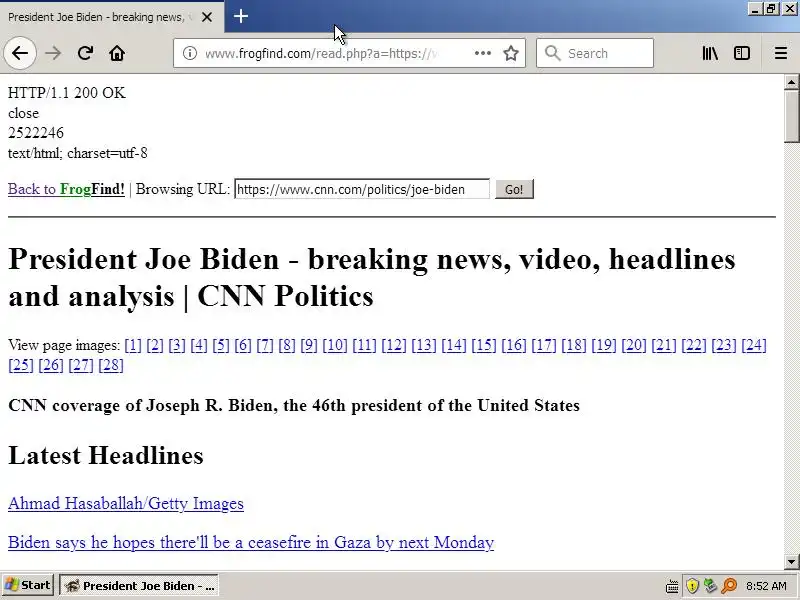Open page image link [14]
This screenshot has height=600, width=800.
[x=454, y=345]
